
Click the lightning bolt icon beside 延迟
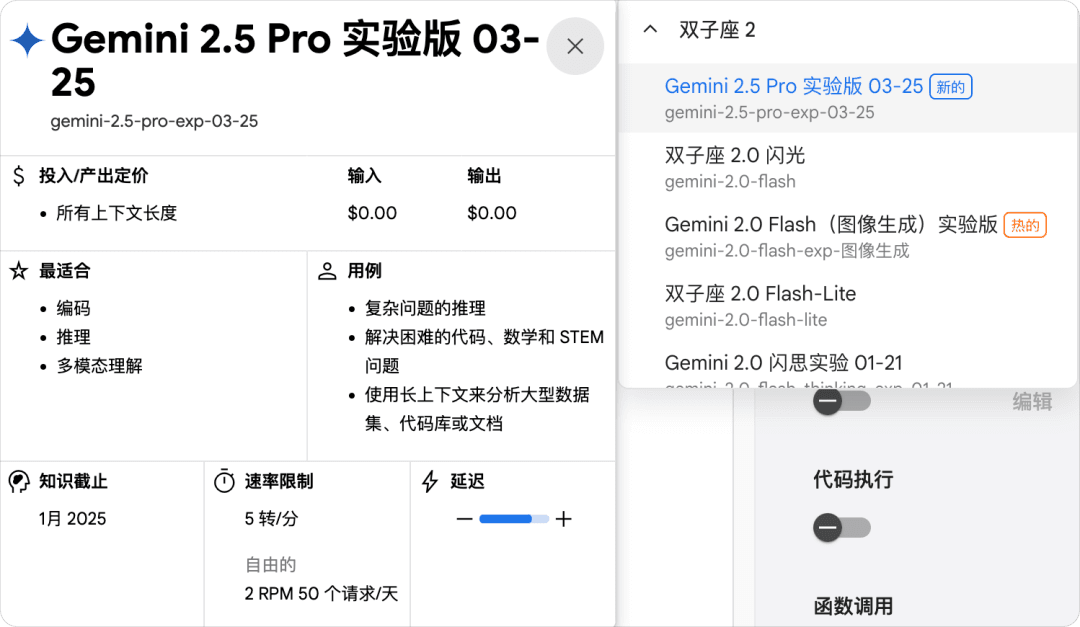pos(430,481)
